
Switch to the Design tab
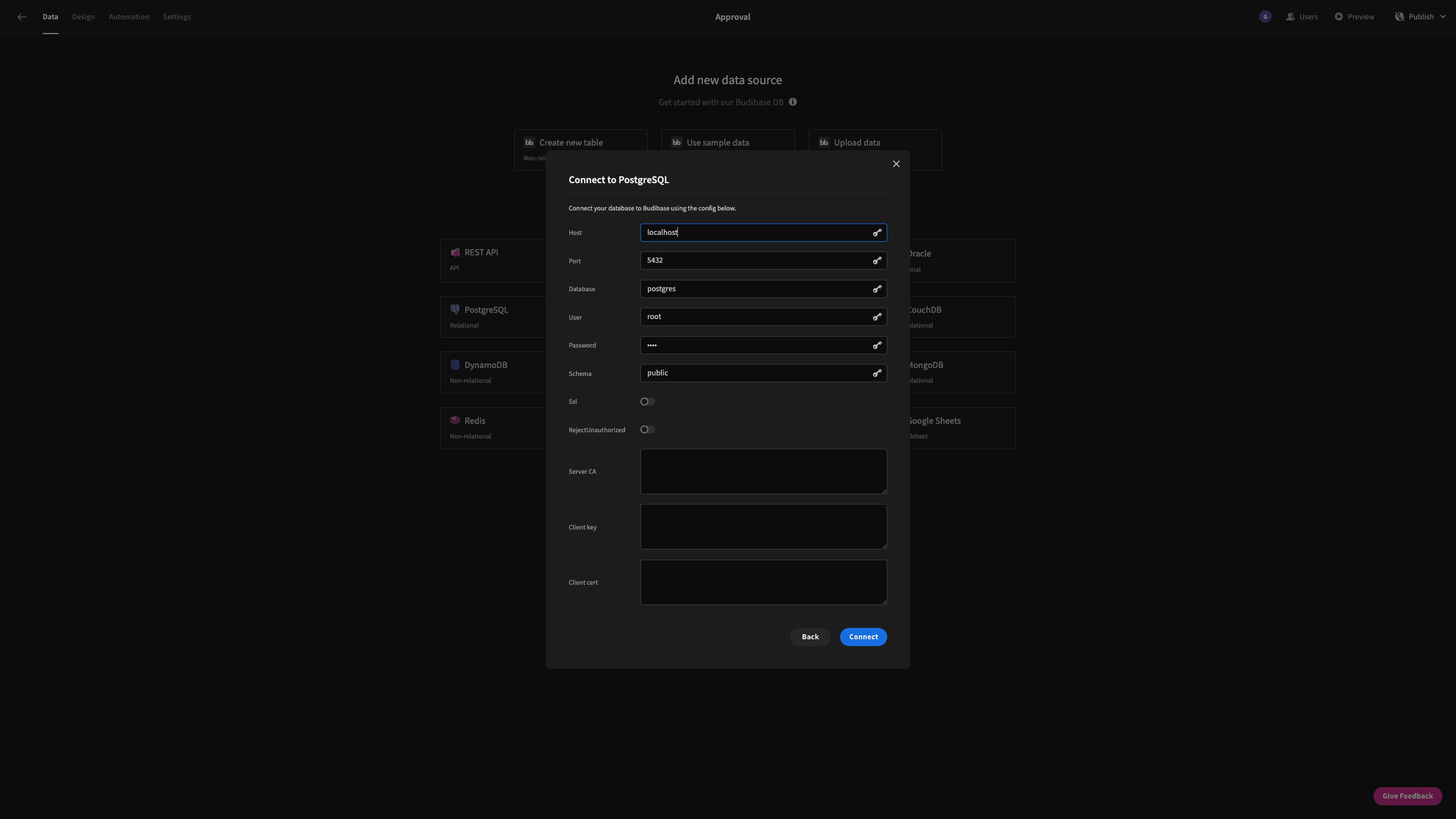click(x=83, y=17)
